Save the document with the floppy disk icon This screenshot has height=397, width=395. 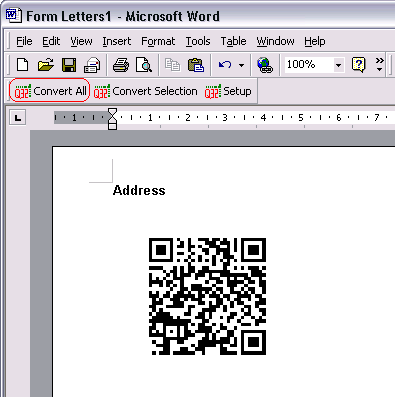coord(69,64)
